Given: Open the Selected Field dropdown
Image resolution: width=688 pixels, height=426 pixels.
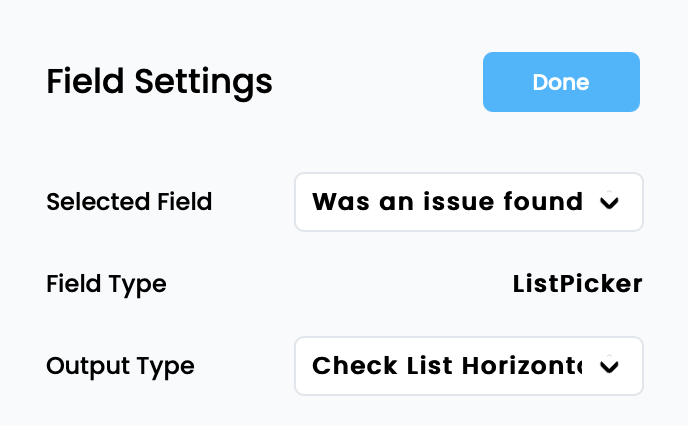Looking at the screenshot, I should (468, 202).
